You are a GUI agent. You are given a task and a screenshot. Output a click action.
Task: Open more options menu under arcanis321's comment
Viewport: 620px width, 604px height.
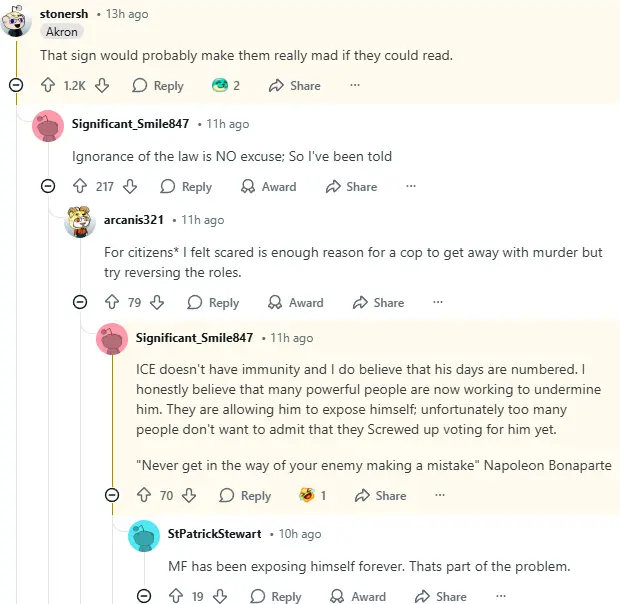pos(437,303)
